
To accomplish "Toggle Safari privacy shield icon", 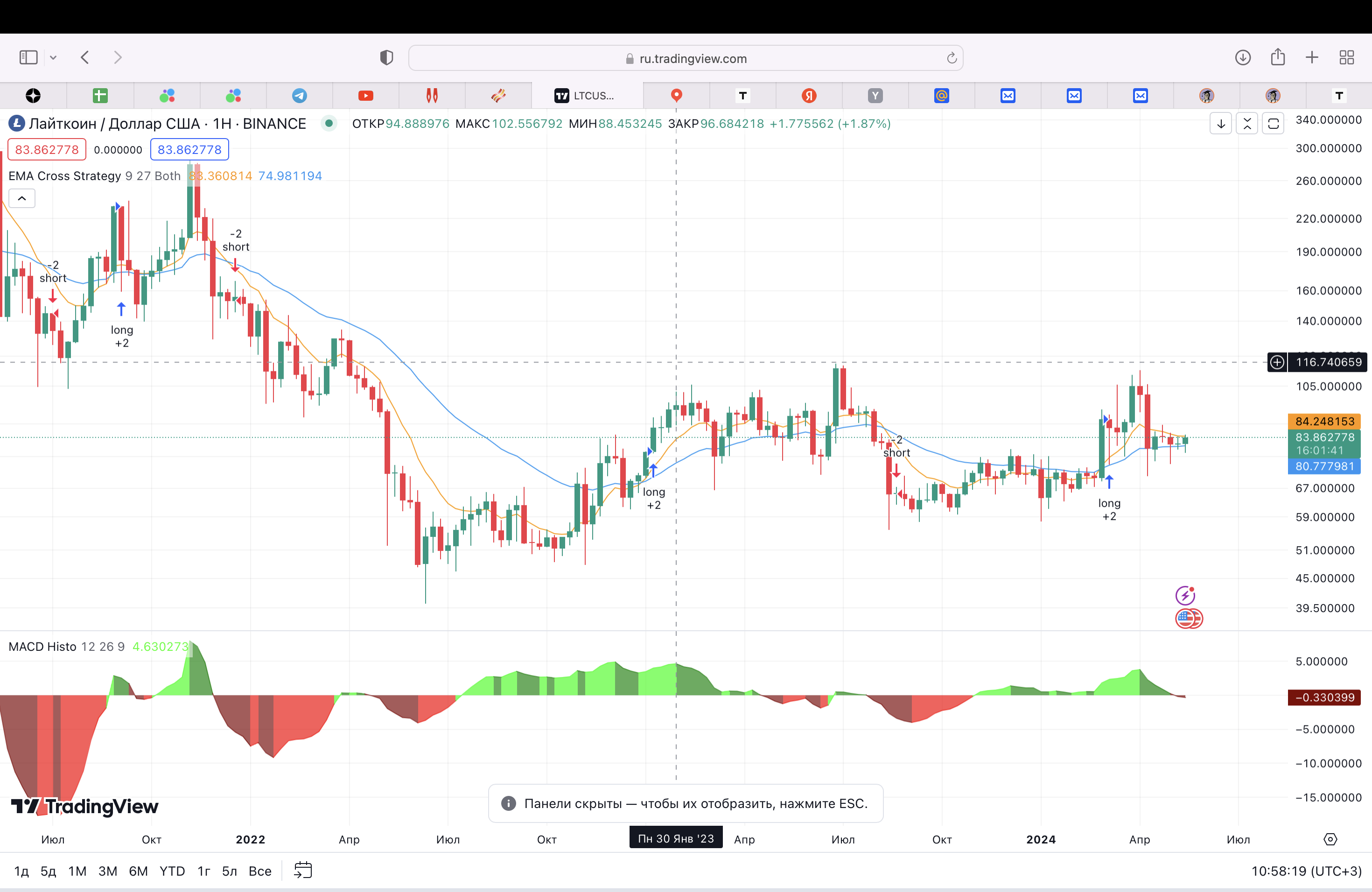I will (386, 58).
